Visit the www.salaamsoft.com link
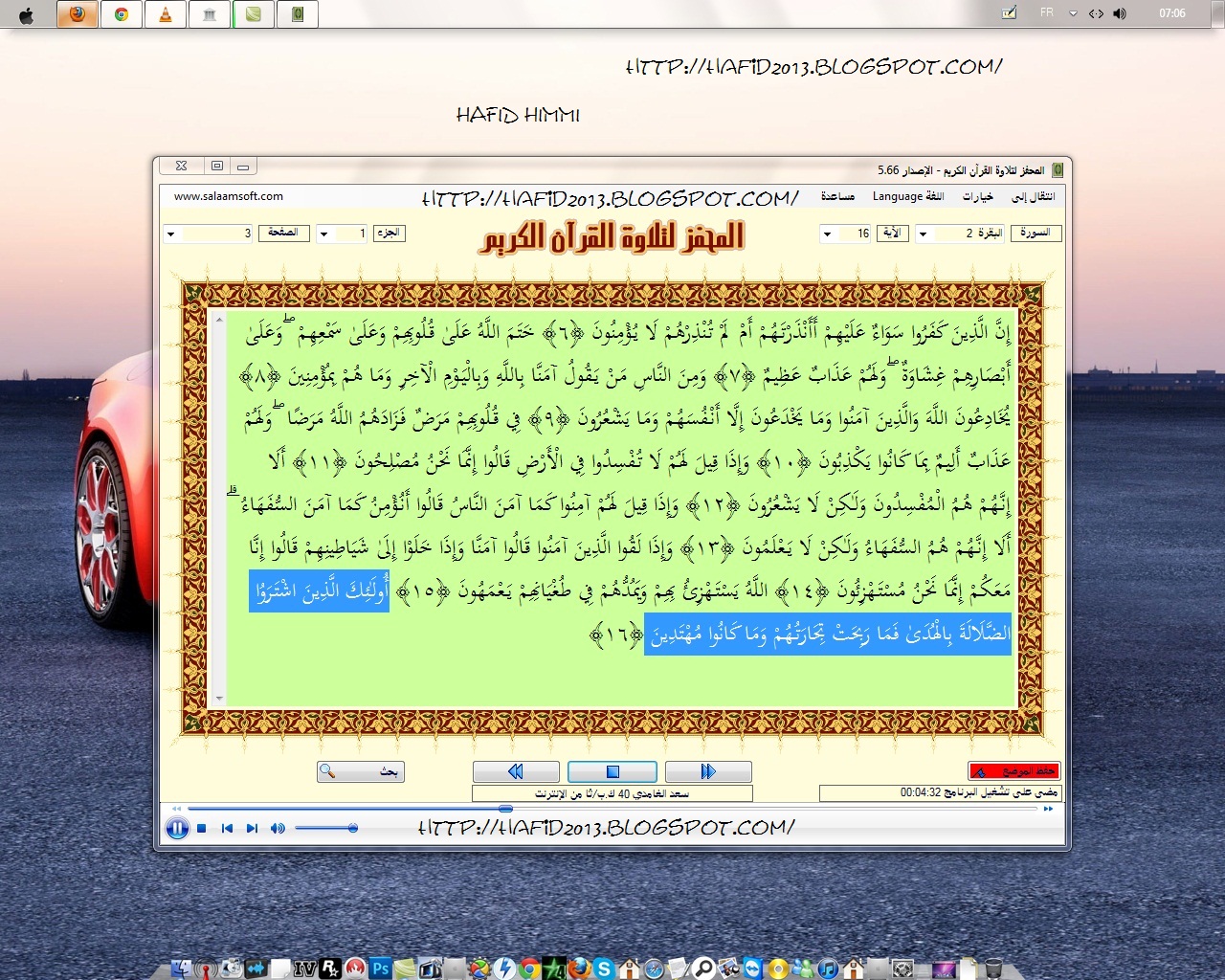Screen dimensions: 1225x980 [x=229, y=196]
